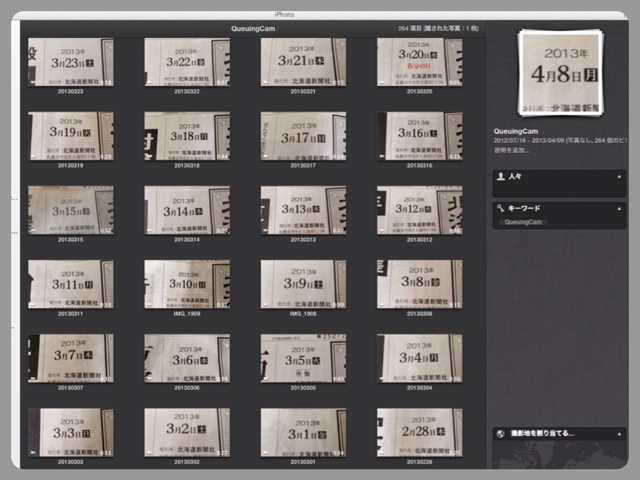Screen dimensions: 640x480
Task: Select the 3月18日 thumbnail
Action: point(187,136)
